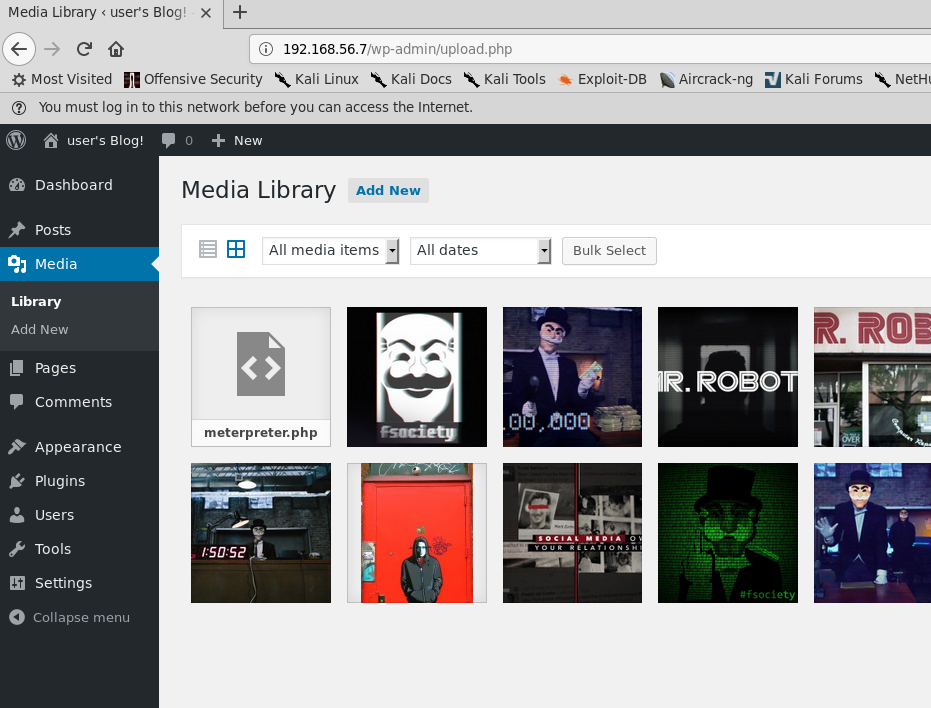Screen dimensions: 931x708
Task: Select the green #fsociety thumbnail
Action: click(728, 533)
